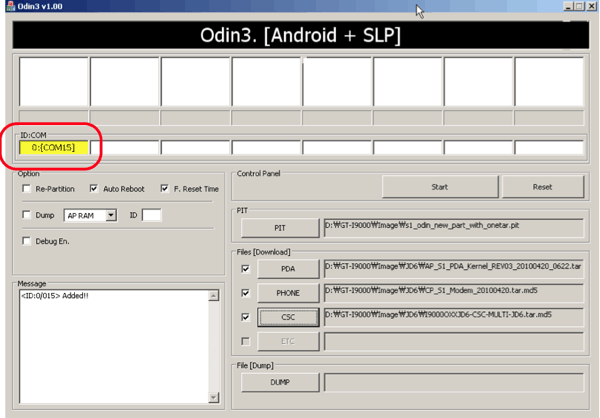
Task: Click the ID input field beside the dump dropdown
Action: tap(151, 214)
